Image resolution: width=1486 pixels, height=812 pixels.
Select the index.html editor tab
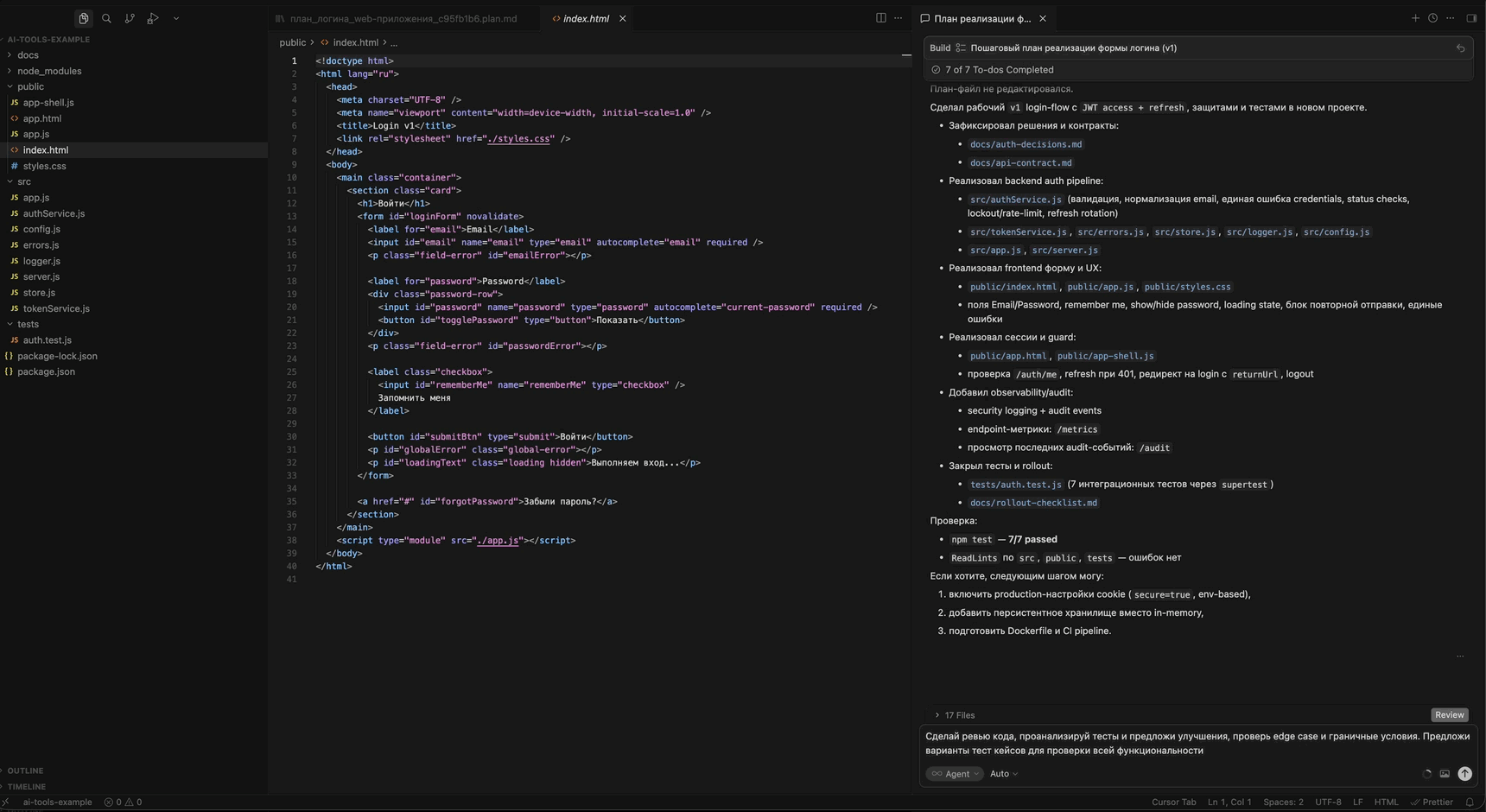pyautogui.click(x=585, y=18)
